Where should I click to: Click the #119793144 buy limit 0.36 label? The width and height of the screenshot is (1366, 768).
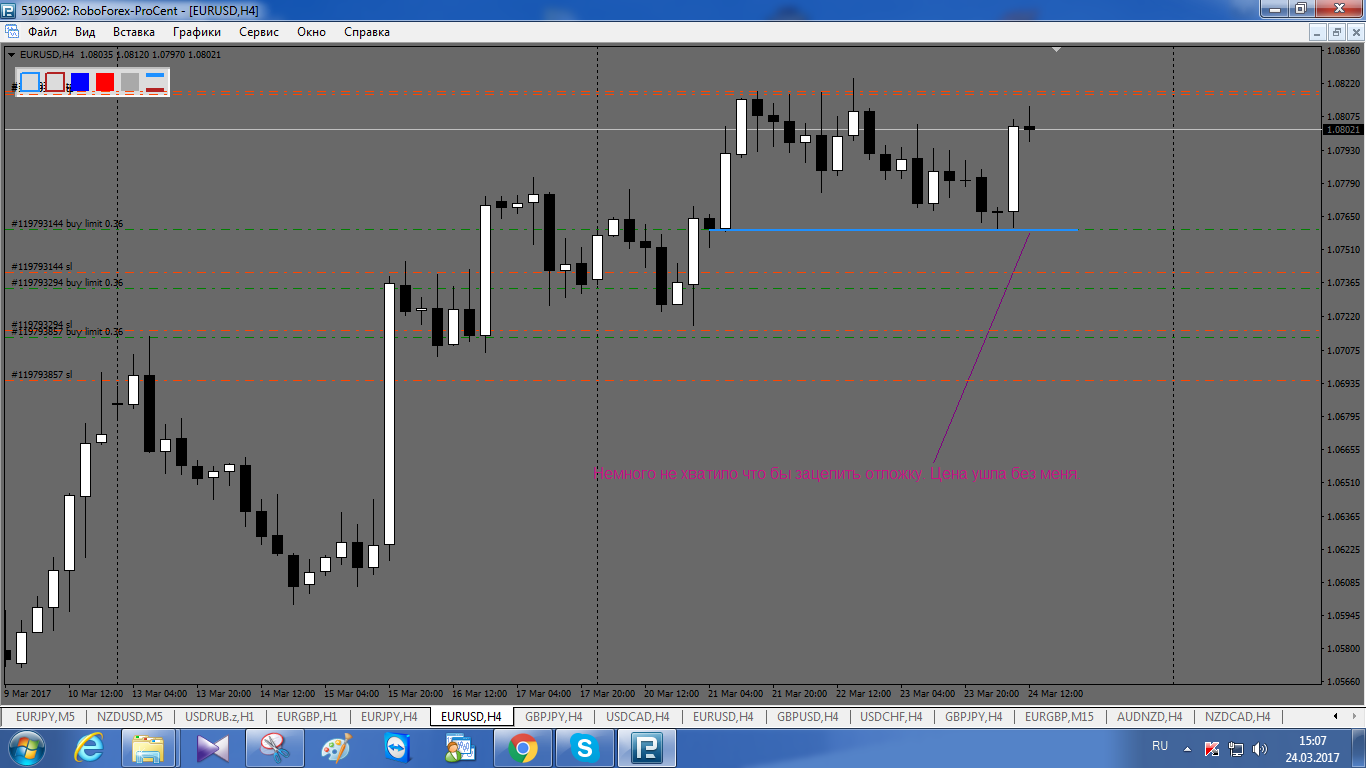67,224
